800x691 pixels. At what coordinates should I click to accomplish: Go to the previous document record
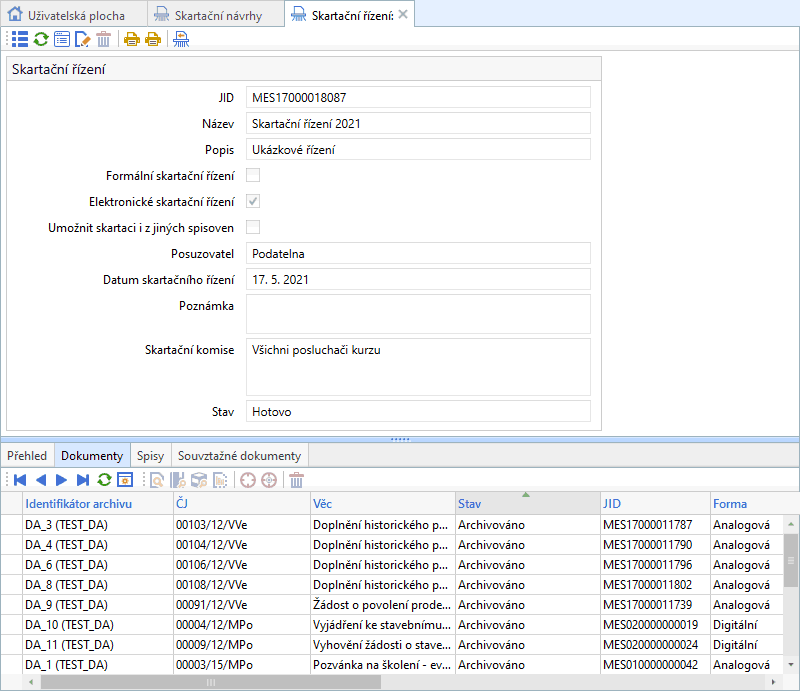[x=41, y=480]
